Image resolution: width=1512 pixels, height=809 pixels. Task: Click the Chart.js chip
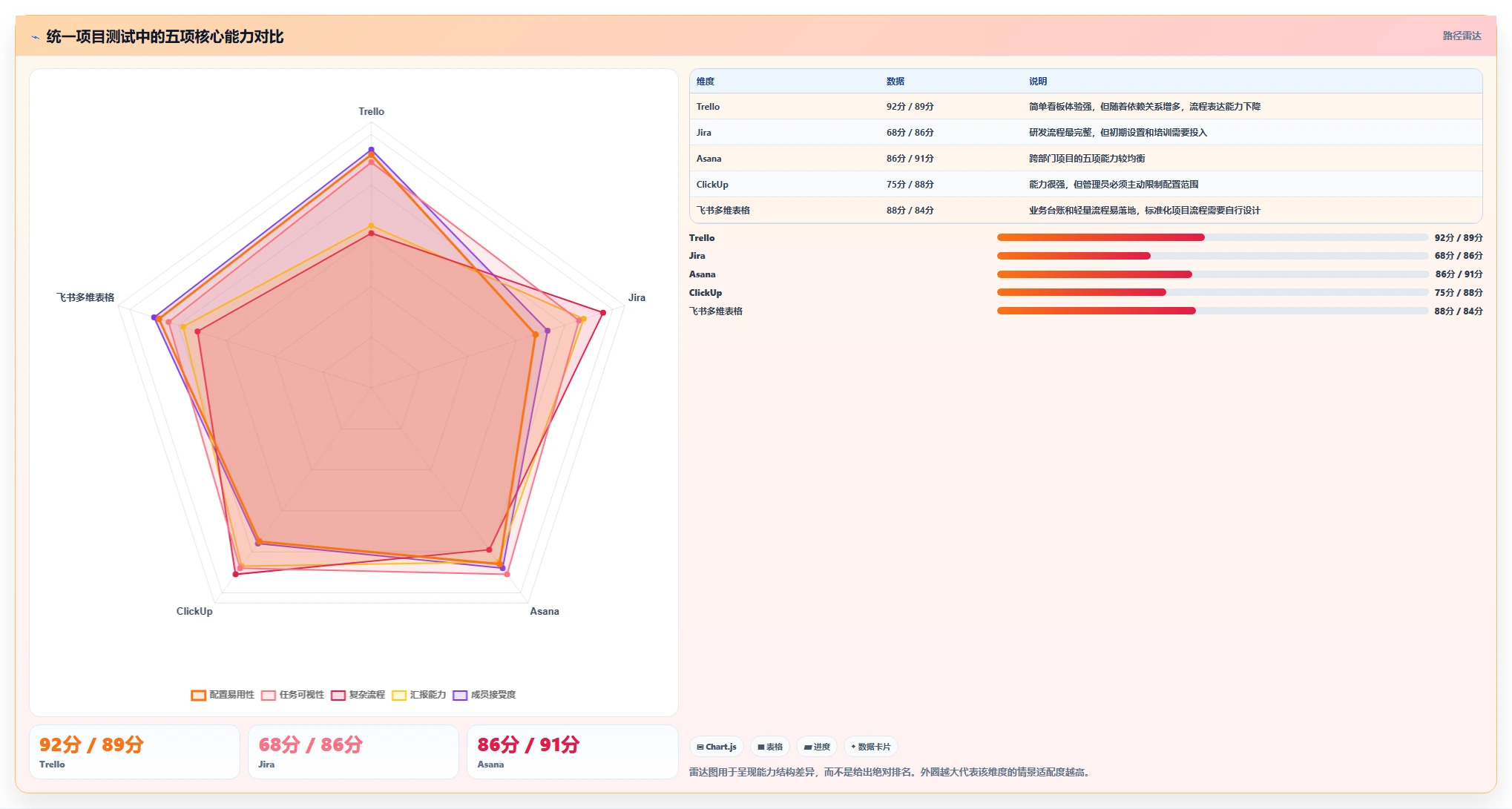[717, 747]
